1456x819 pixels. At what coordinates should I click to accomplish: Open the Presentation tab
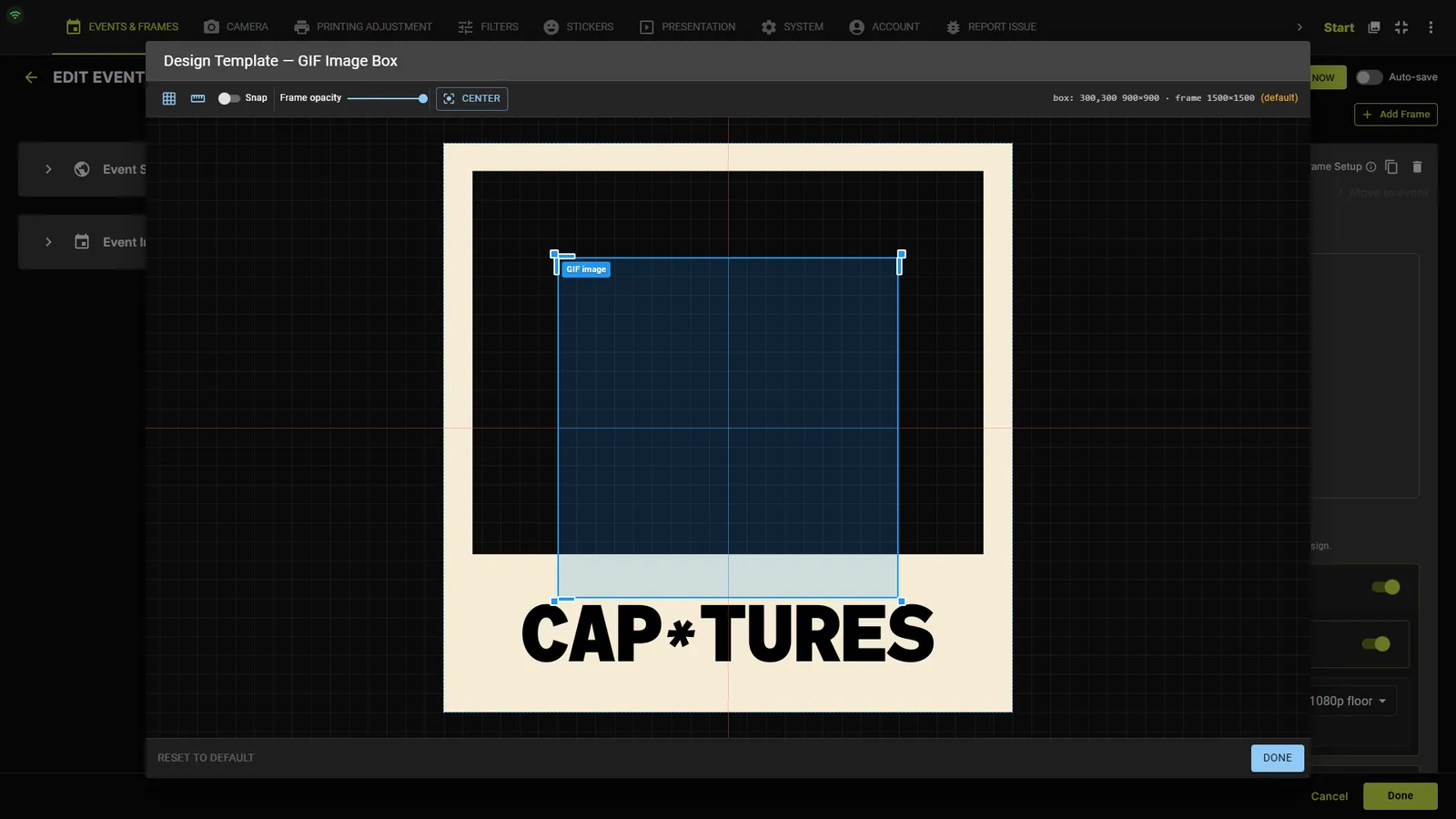[687, 27]
